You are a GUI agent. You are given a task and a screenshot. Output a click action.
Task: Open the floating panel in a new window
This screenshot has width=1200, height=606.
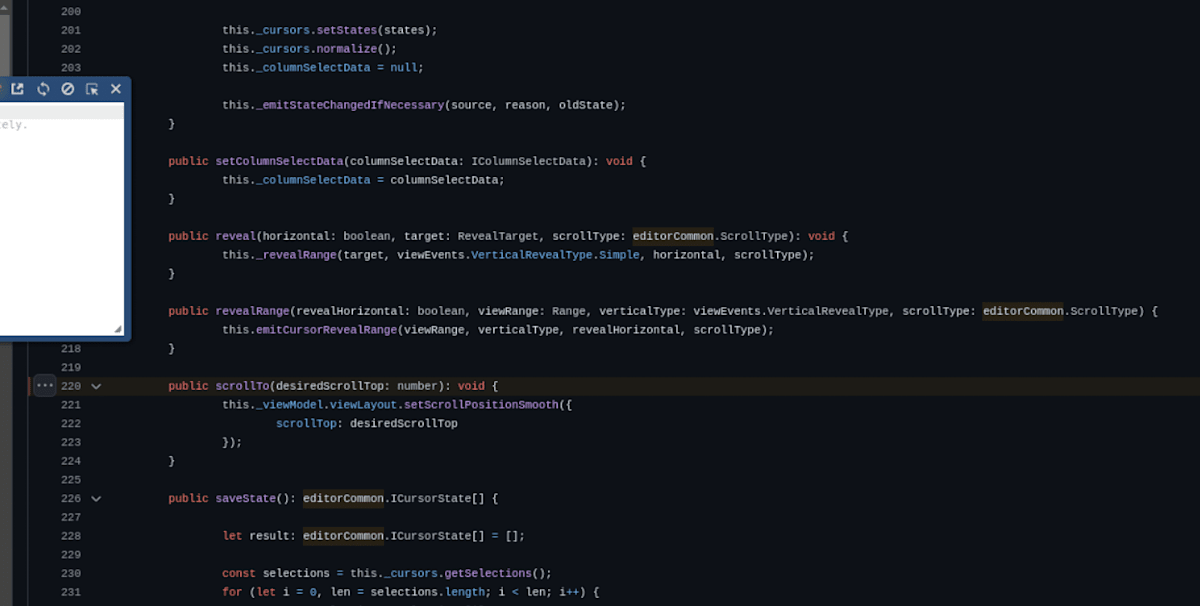pos(17,89)
